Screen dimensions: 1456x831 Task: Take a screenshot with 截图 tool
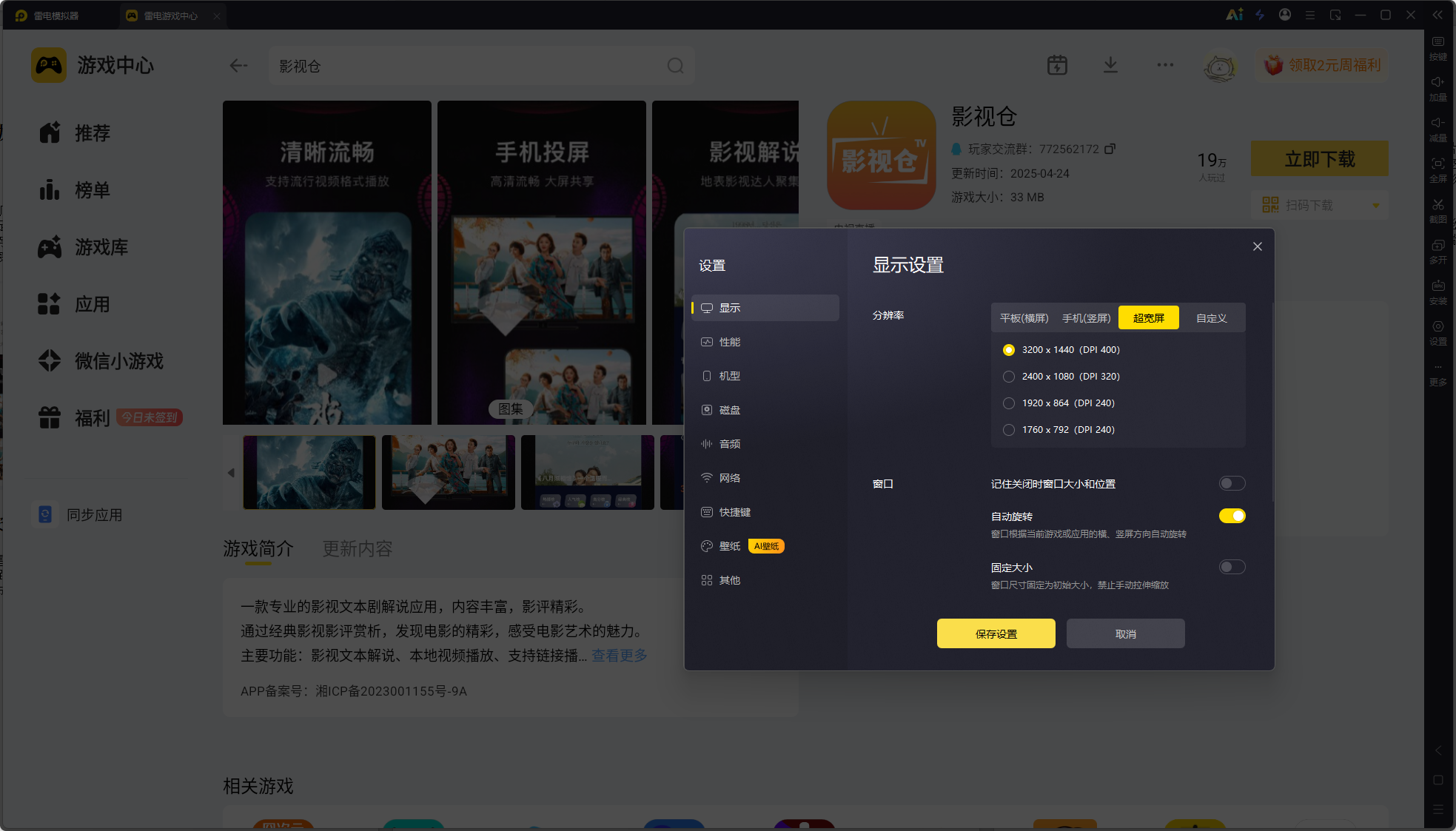click(x=1438, y=211)
